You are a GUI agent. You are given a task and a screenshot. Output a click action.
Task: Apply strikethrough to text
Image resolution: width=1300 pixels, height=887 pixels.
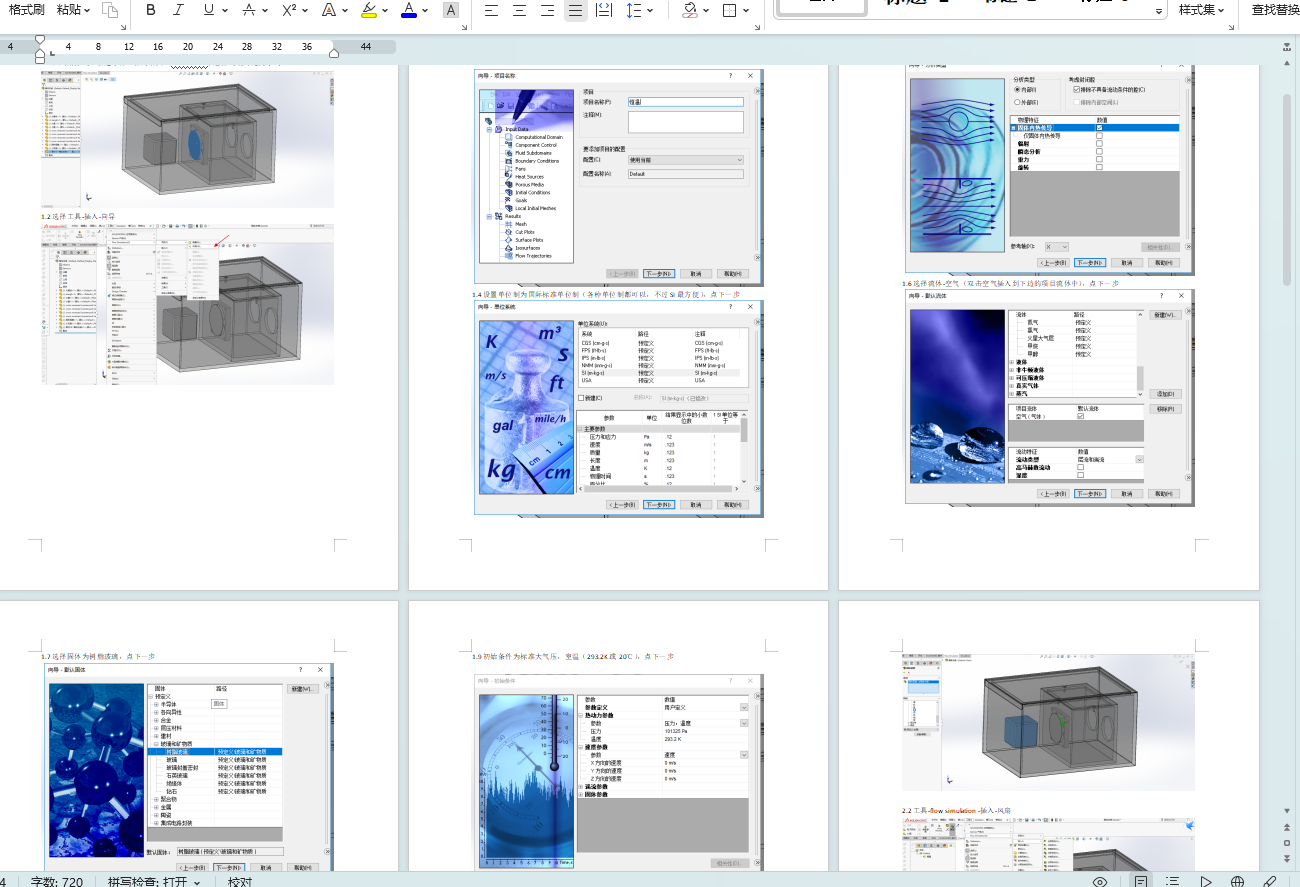tap(249, 10)
